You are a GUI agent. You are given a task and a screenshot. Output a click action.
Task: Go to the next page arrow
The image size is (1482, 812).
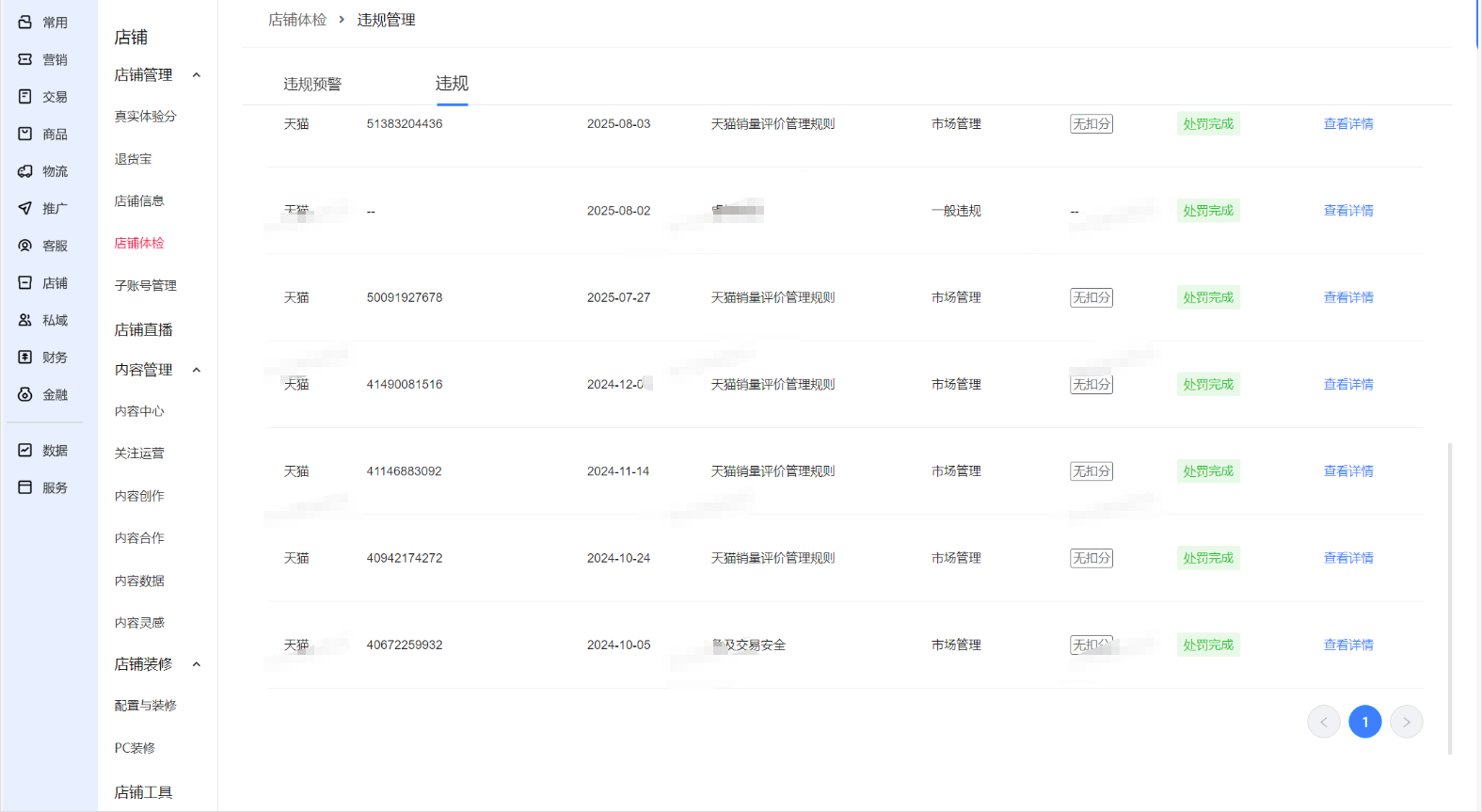(1406, 722)
